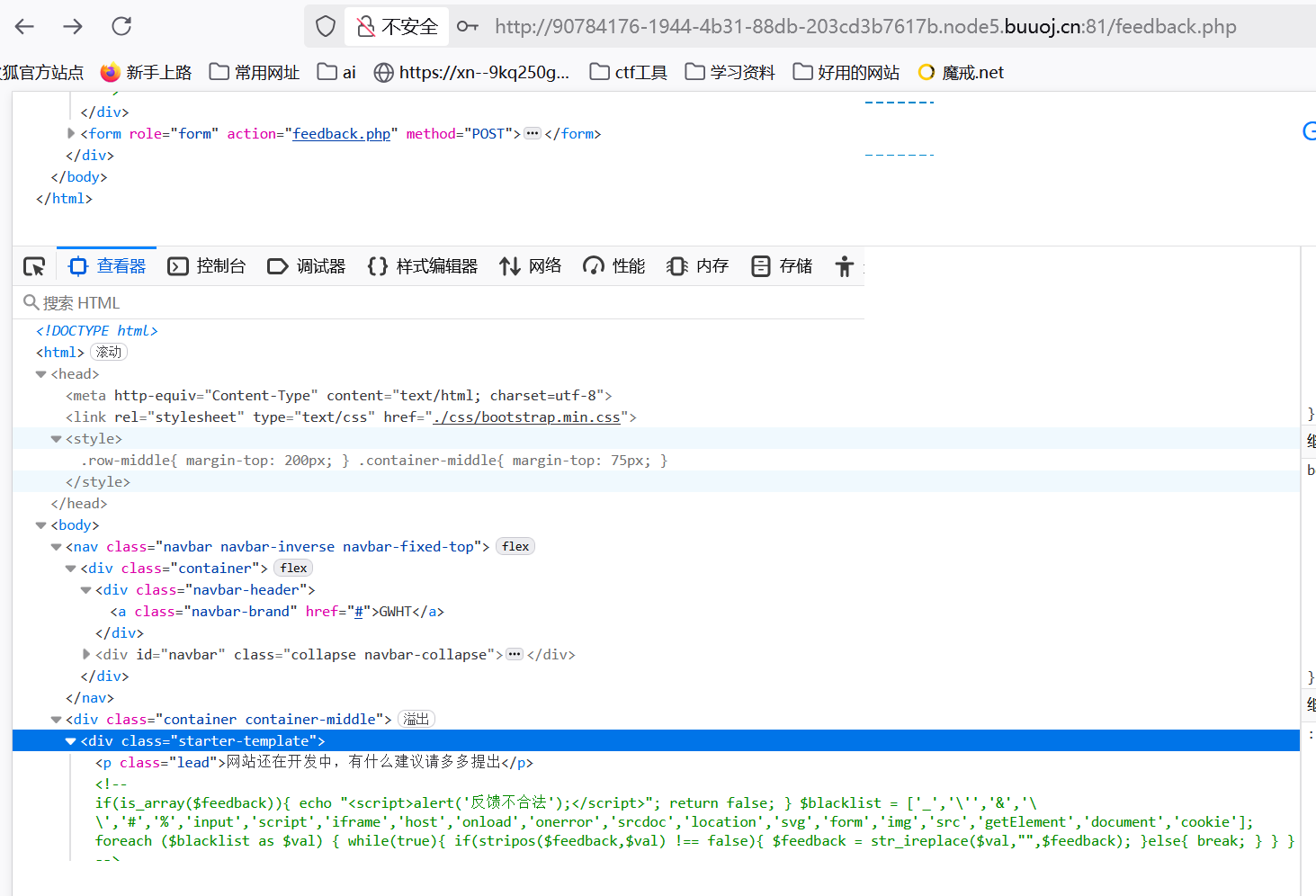Viewport: 1316px width, 896px height.
Task: Click the feedback.php action link
Action: [x=342, y=134]
